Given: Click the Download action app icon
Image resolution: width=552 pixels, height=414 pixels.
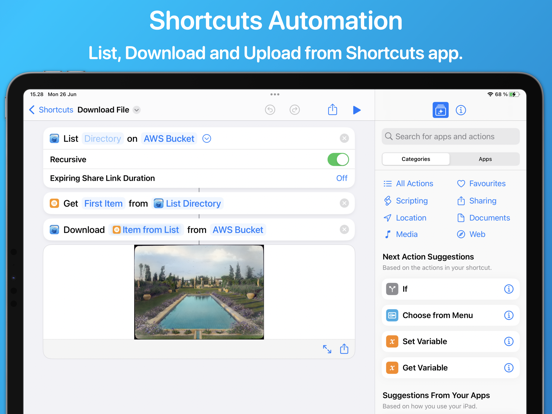Looking at the screenshot, I should pyautogui.click(x=54, y=230).
